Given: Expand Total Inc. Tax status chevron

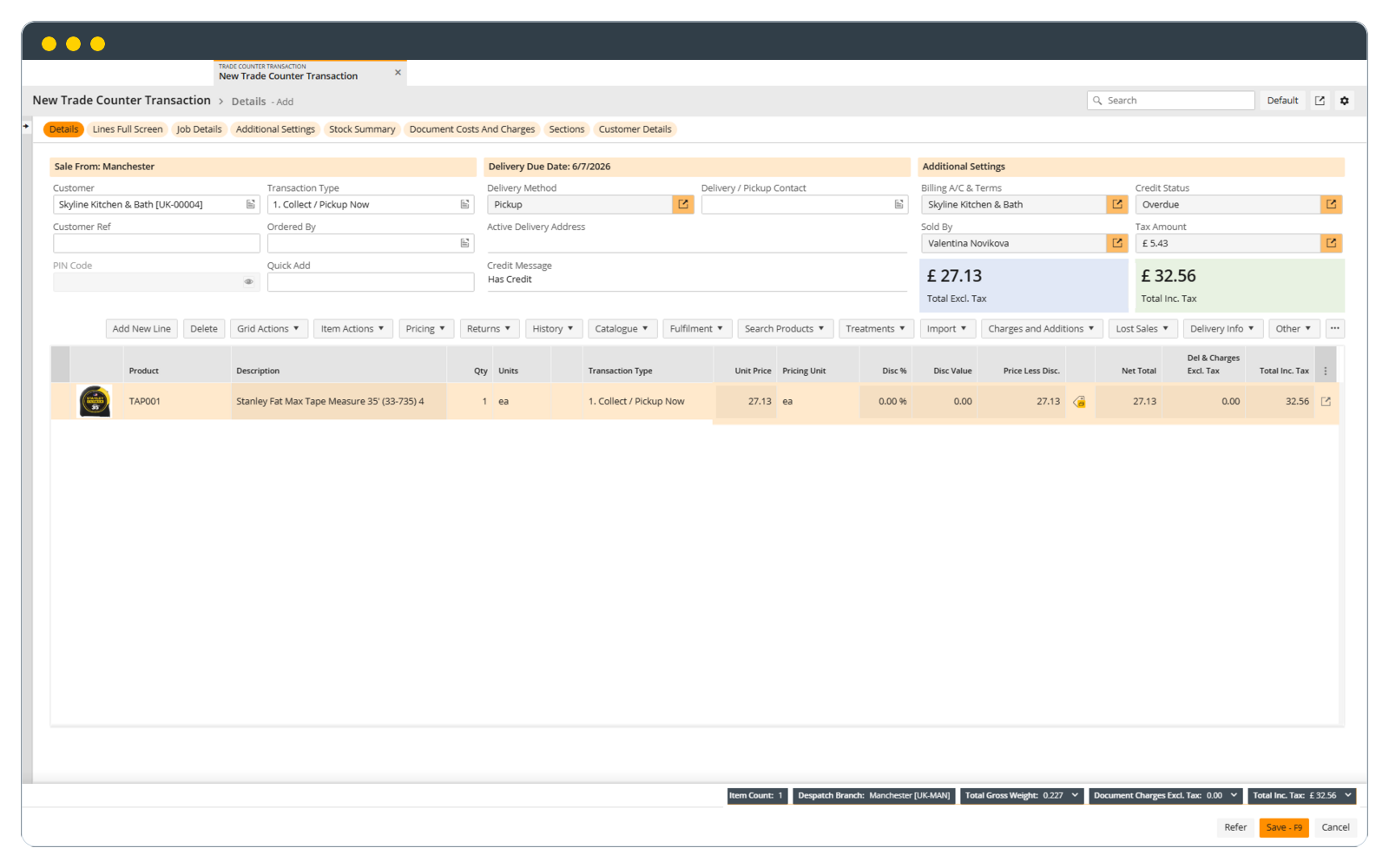Looking at the screenshot, I should coord(1348,795).
